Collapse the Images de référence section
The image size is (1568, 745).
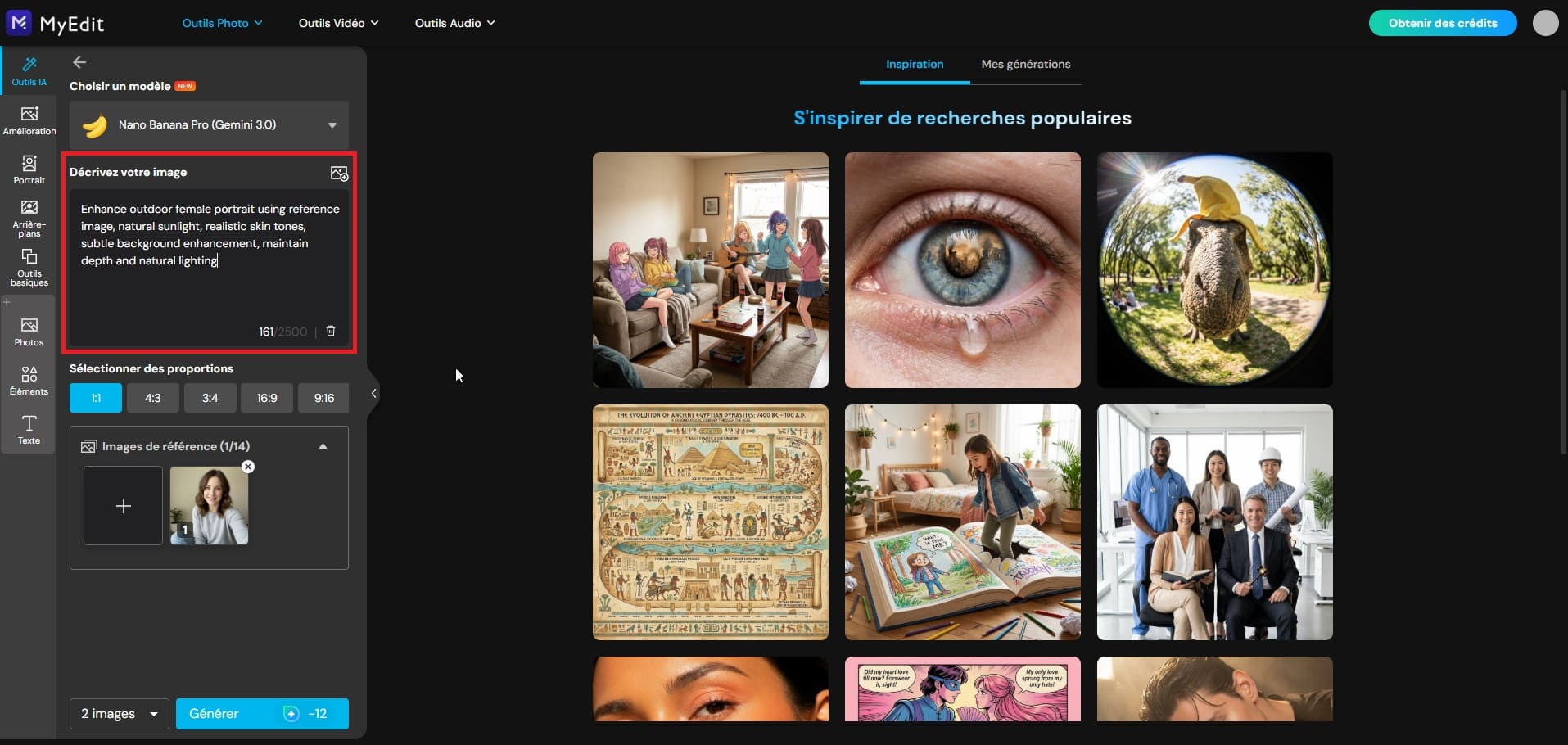[x=322, y=446]
